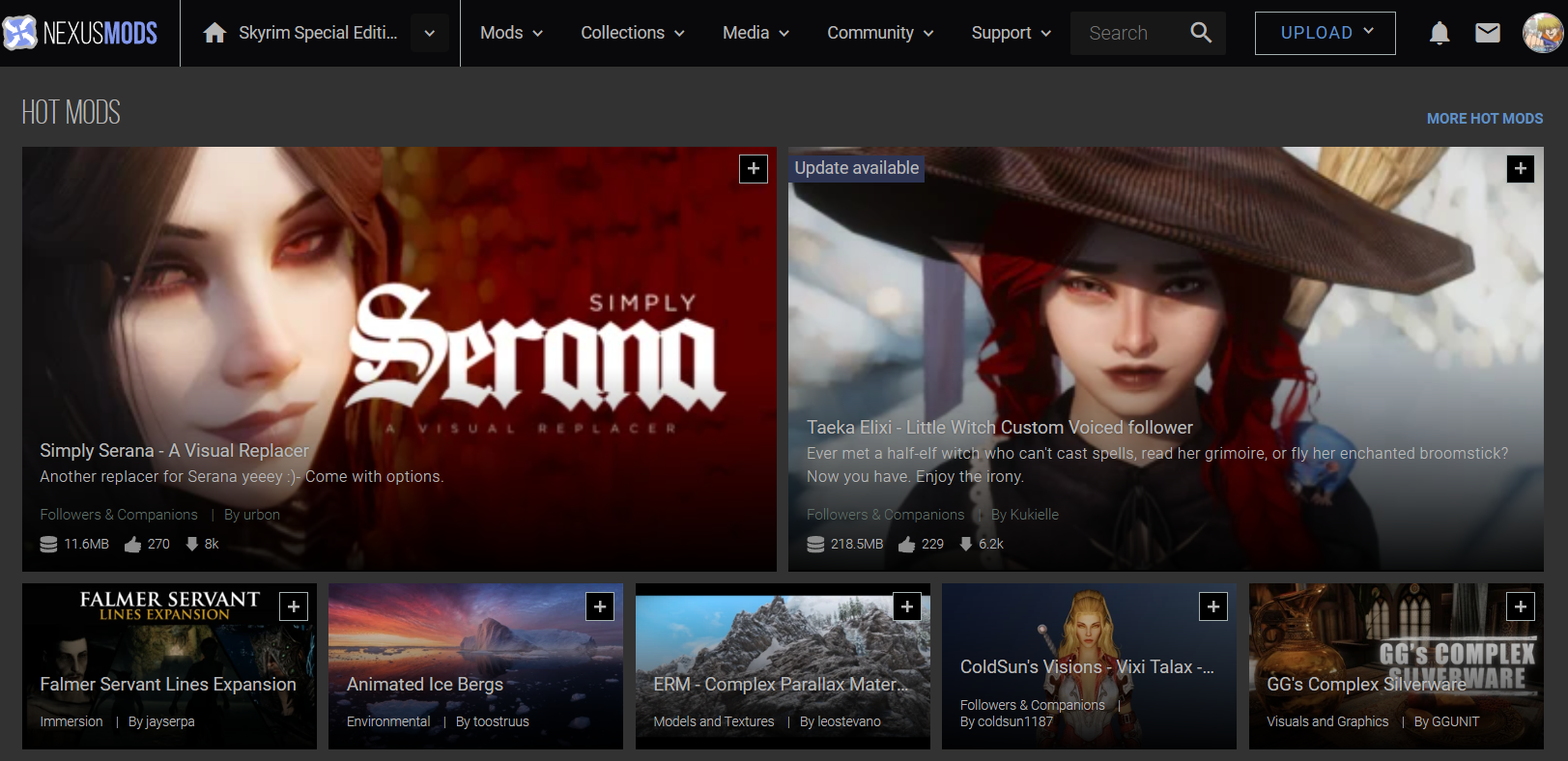The width and height of the screenshot is (1568, 761).
Task: Open the Immersion category link
Action: (71, 721)
